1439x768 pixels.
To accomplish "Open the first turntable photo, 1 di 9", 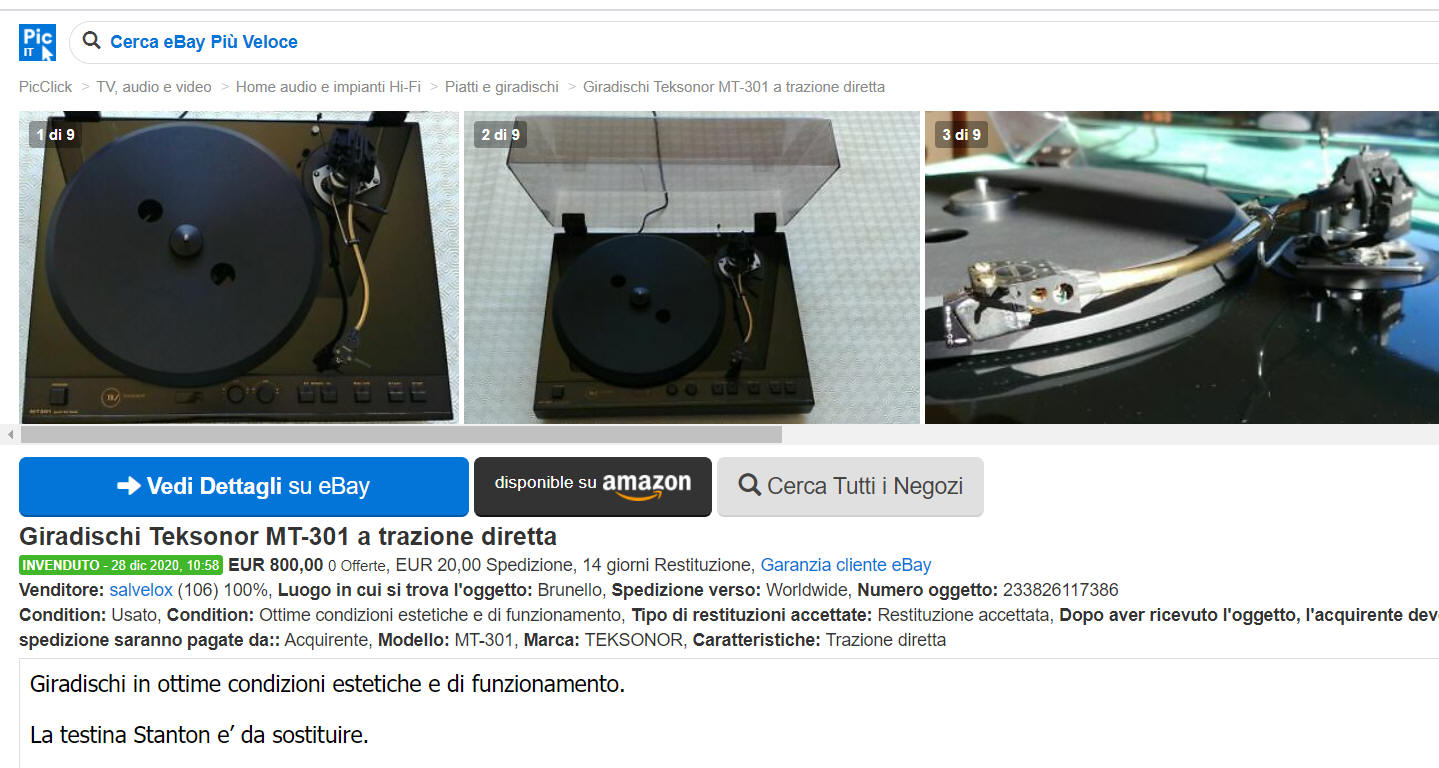I will [239, 267].
